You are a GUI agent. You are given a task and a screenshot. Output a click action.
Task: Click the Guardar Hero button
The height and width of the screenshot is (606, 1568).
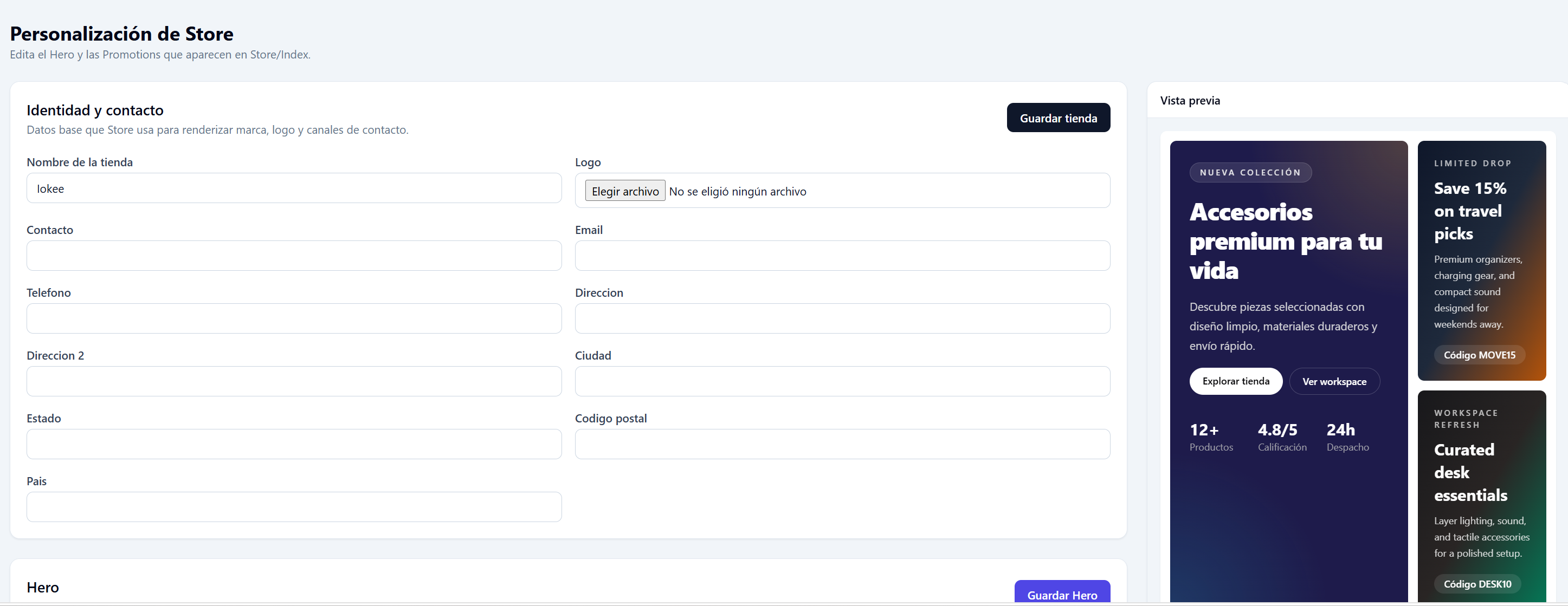pyautogui.click(x=1062, y=592)
